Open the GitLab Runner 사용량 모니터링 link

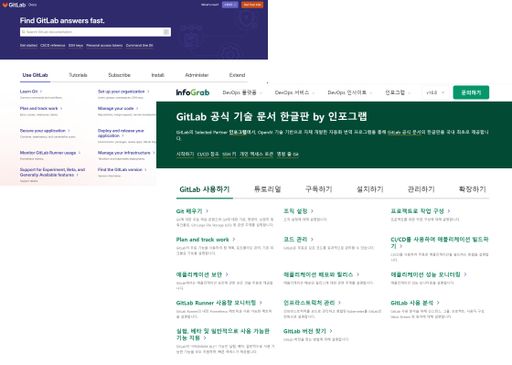pos(219,303)
